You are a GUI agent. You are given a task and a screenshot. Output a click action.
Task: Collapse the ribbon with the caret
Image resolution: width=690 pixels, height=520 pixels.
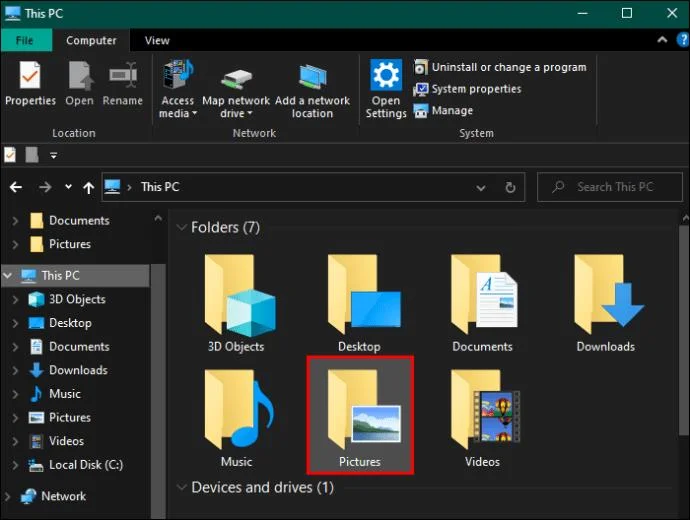pyautogui.click(x=662, y=40)
